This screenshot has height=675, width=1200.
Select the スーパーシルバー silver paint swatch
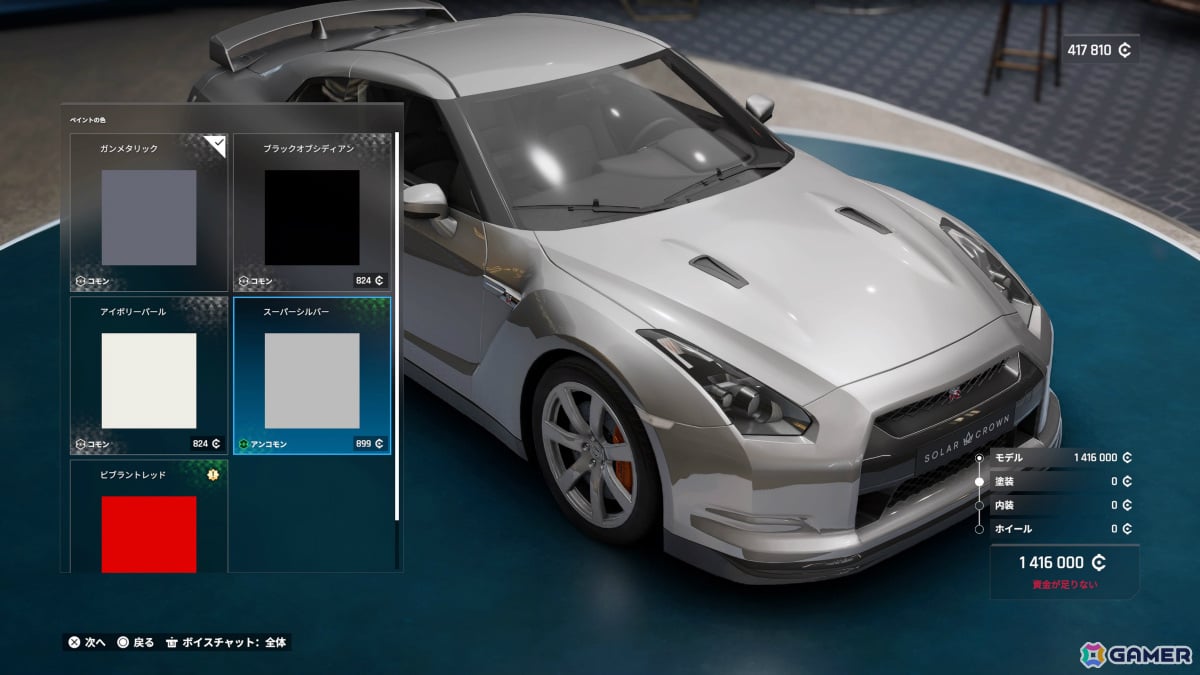coord(312,380)
